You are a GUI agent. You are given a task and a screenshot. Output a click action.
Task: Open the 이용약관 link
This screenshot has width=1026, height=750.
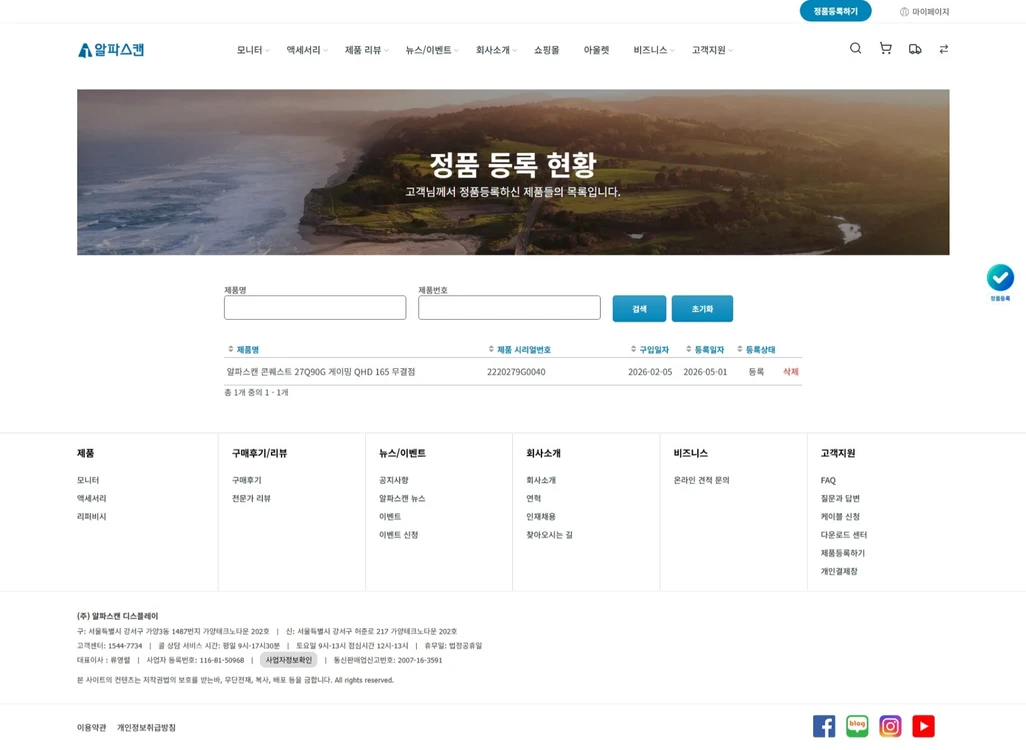tap(92, 728)
